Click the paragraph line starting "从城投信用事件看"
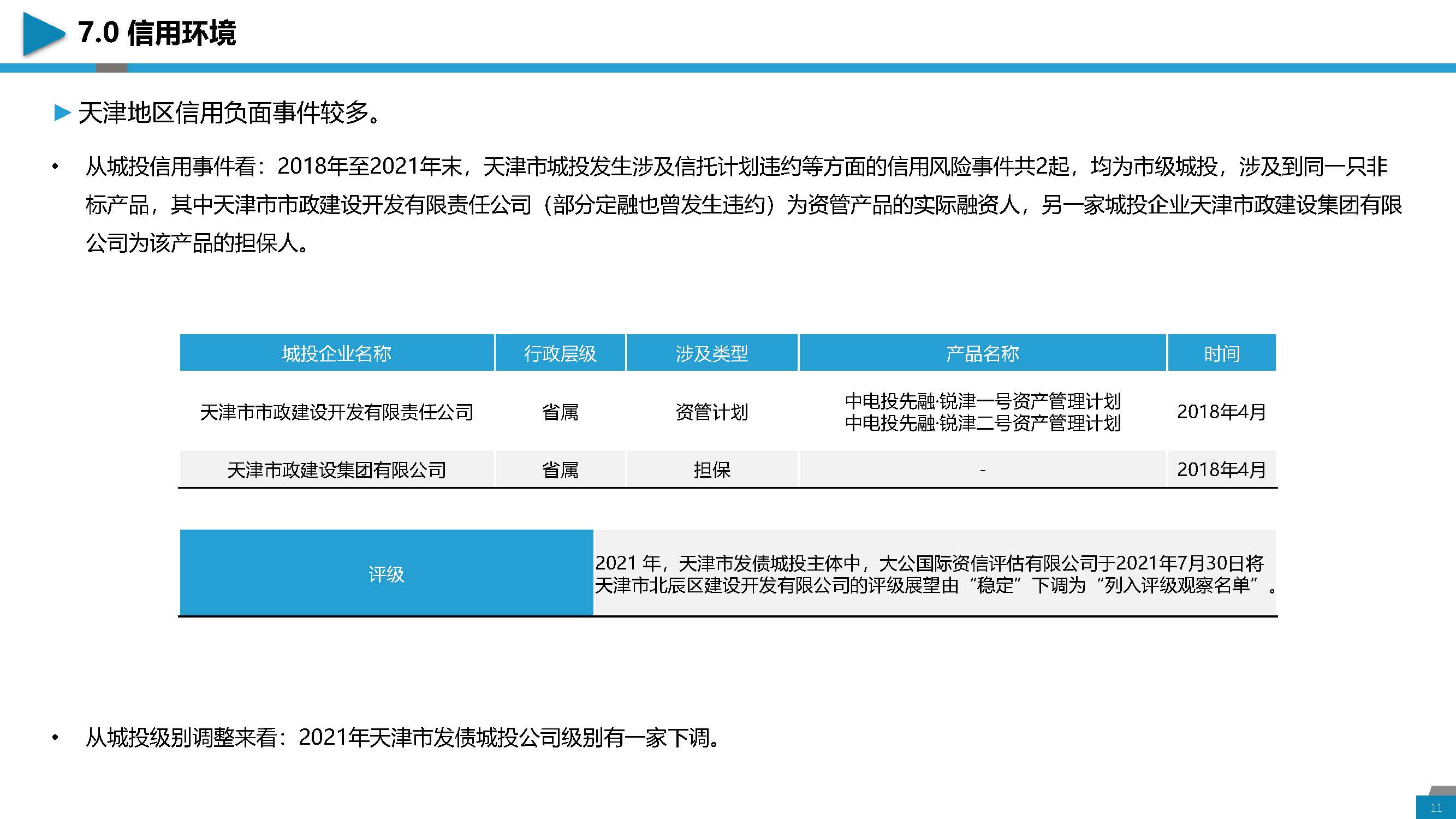The height and width of the screenshot is (819, 1456). 736,166
